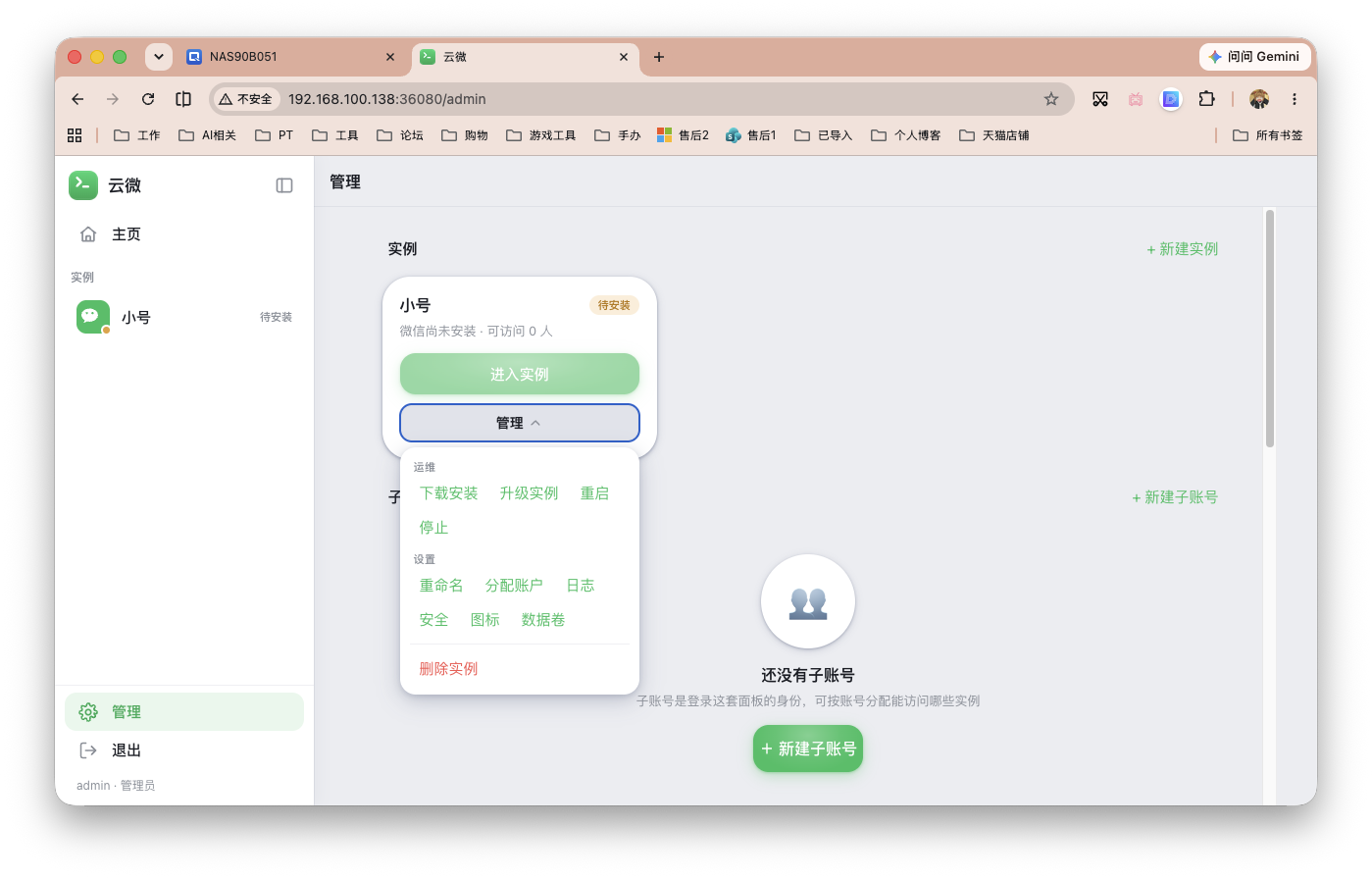Click the 手办 bookmark folder

click(618, 135)
